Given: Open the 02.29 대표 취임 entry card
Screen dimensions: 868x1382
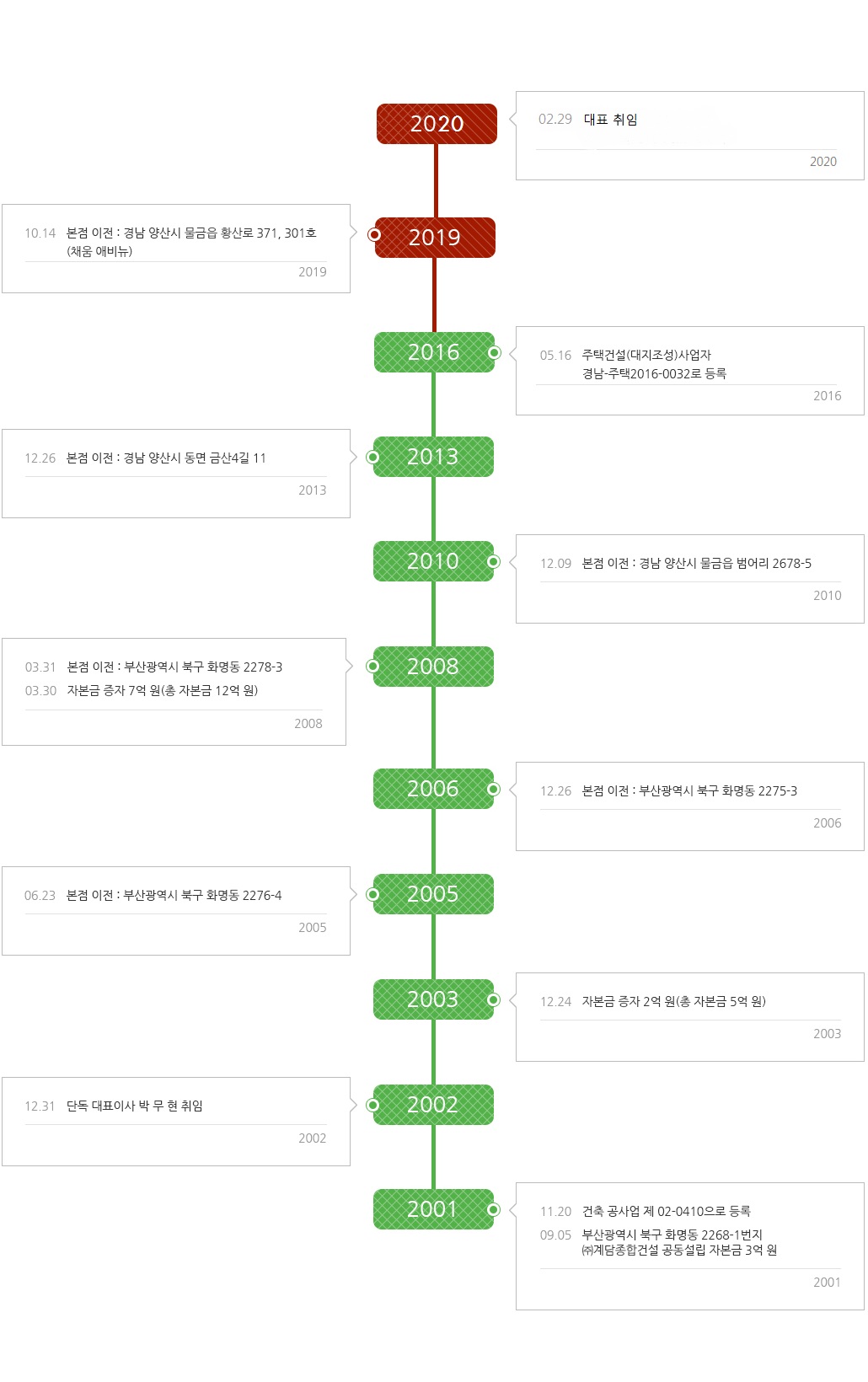Looking at the screenshot, I should click(690, 136).
